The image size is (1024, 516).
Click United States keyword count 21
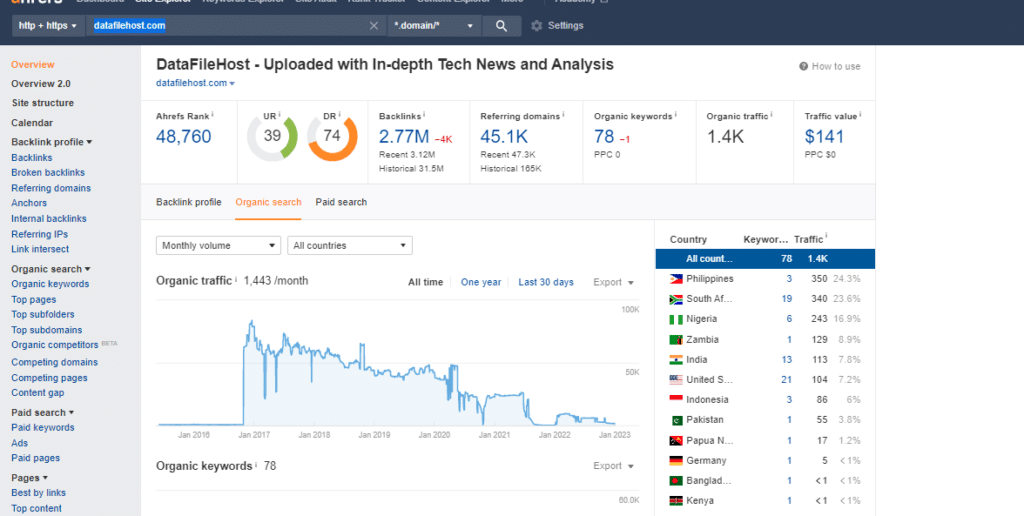click(x=786, y=379)
